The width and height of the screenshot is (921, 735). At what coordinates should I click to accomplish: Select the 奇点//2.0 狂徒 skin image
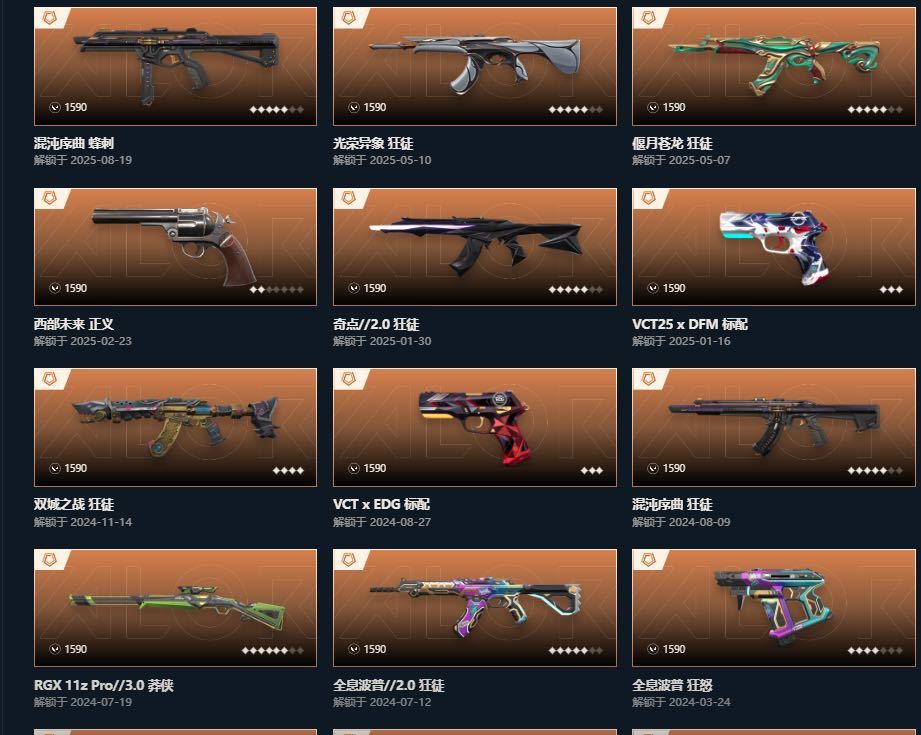(475, 247)
